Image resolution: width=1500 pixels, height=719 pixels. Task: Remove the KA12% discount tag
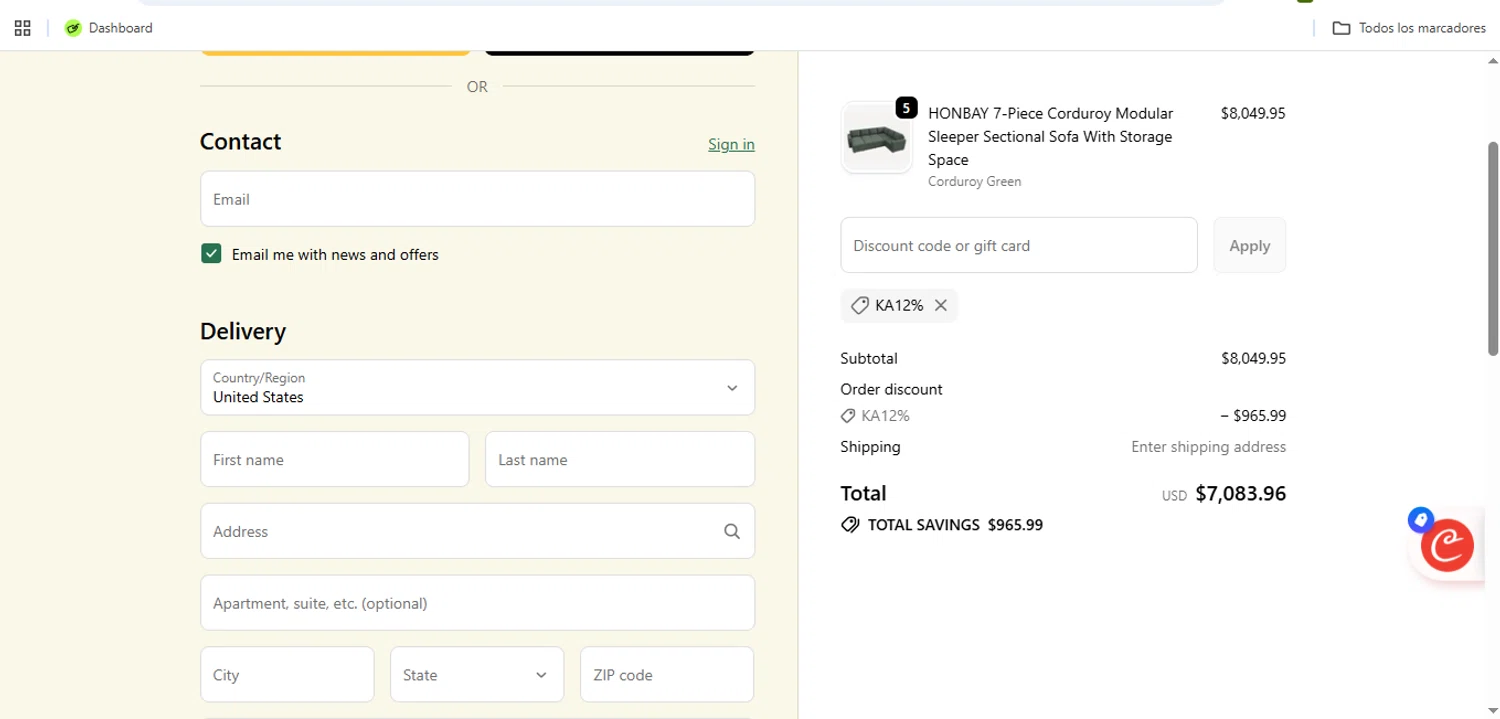(x=941, y=306)
